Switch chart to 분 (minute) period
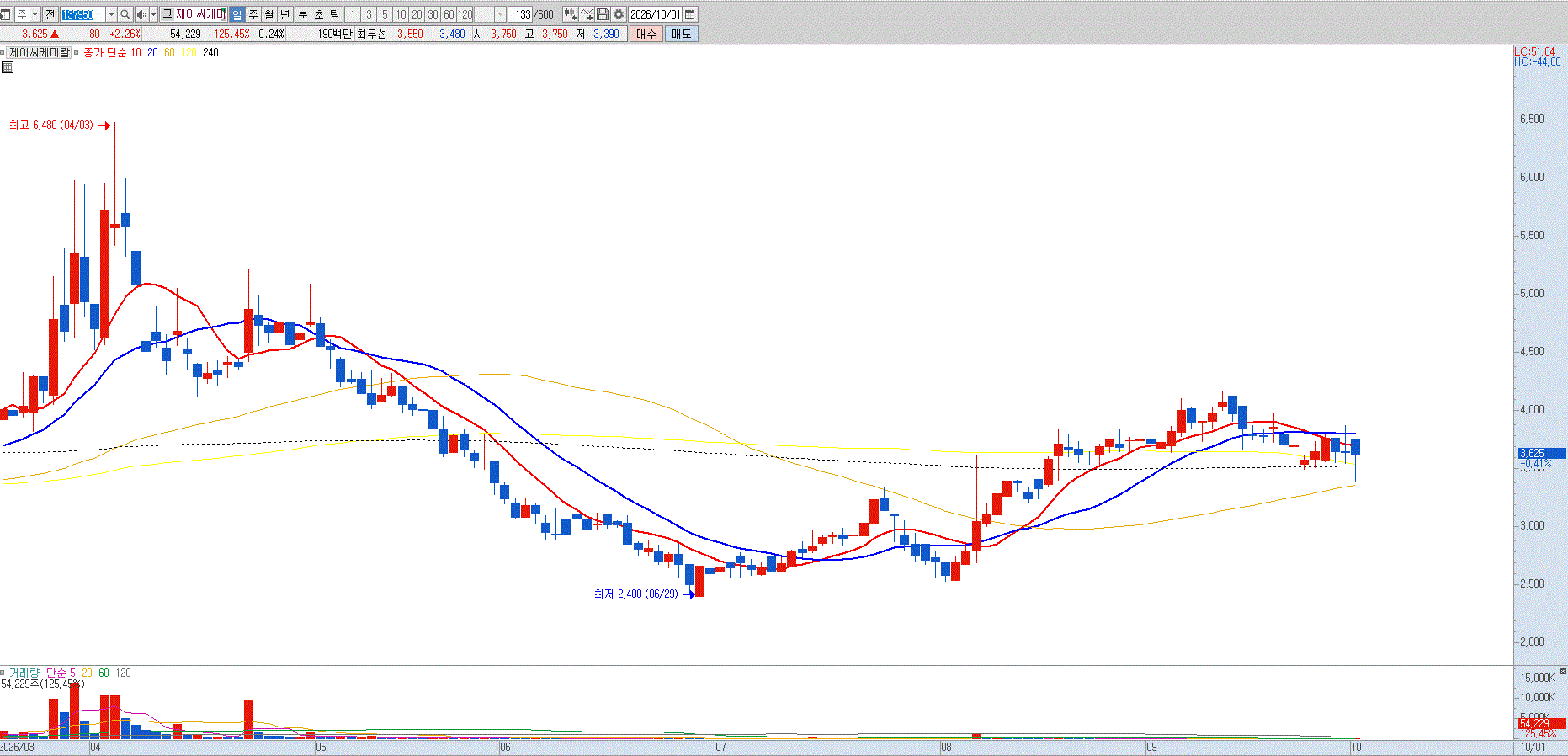1568x756 pixels. pos(303,14)
